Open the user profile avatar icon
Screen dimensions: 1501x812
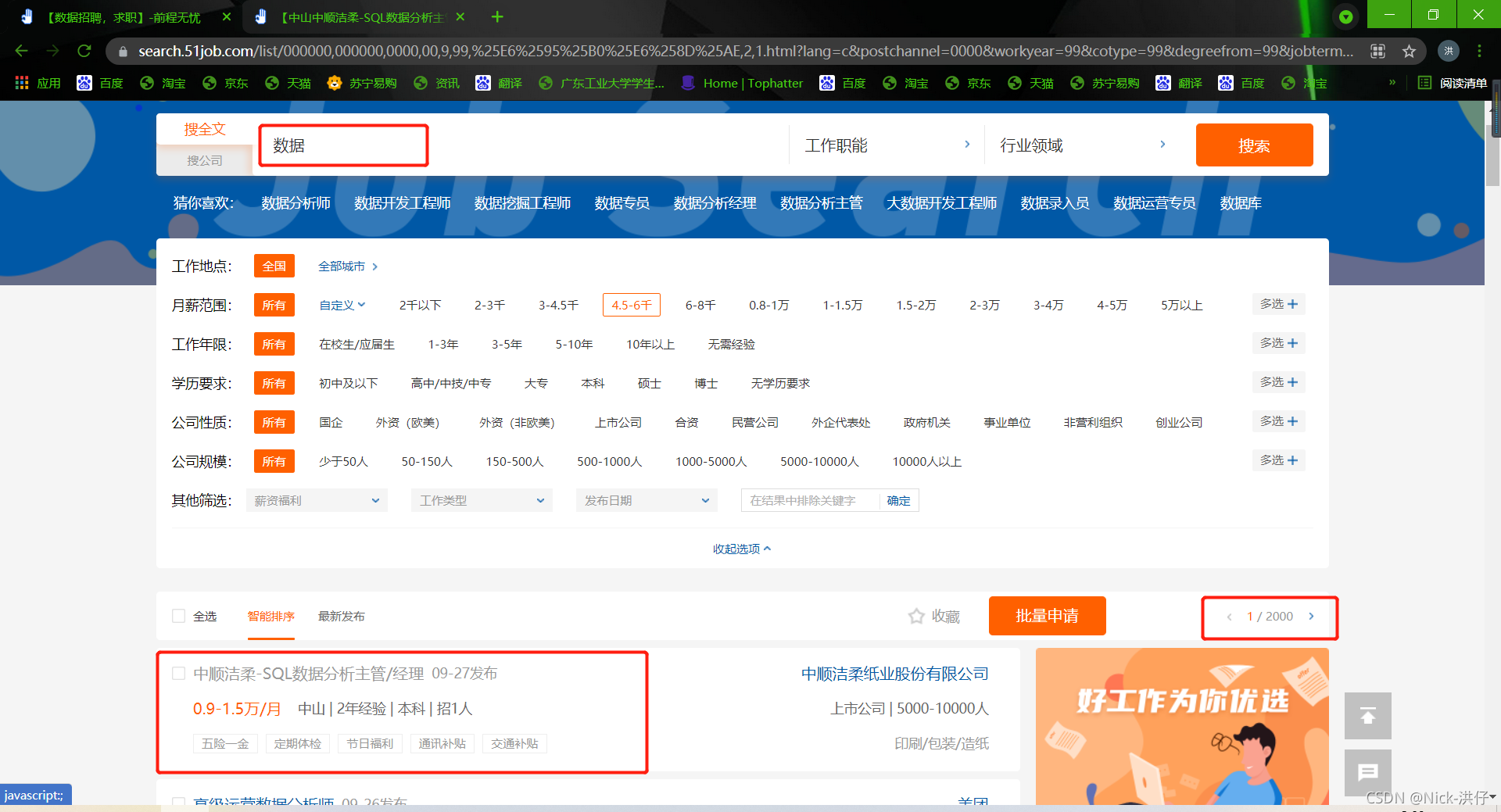(1449, 51)
